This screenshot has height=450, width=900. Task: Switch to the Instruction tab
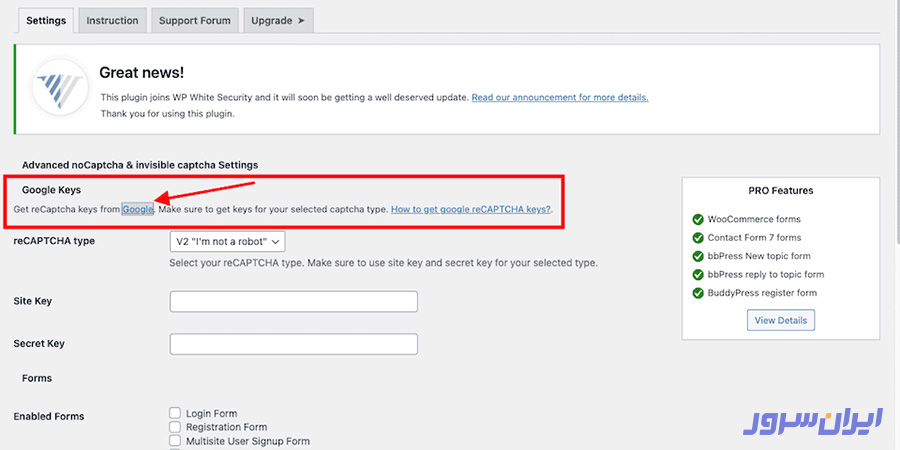pos(113,20)
